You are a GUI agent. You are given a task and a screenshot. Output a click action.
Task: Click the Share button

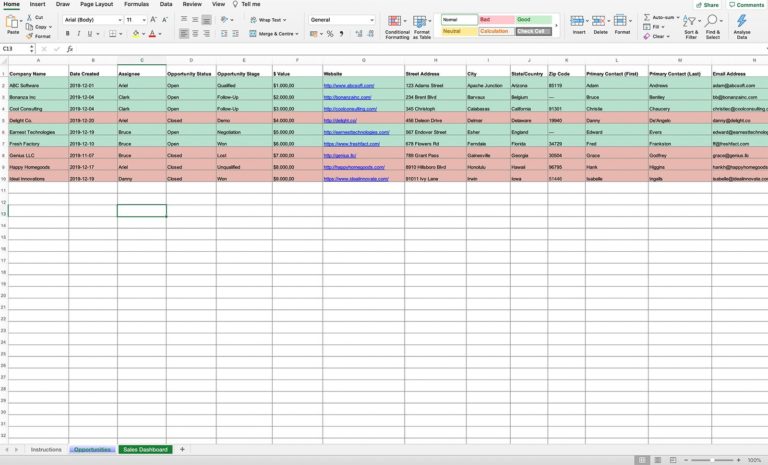pyautogui.click(x=707, y=5)
